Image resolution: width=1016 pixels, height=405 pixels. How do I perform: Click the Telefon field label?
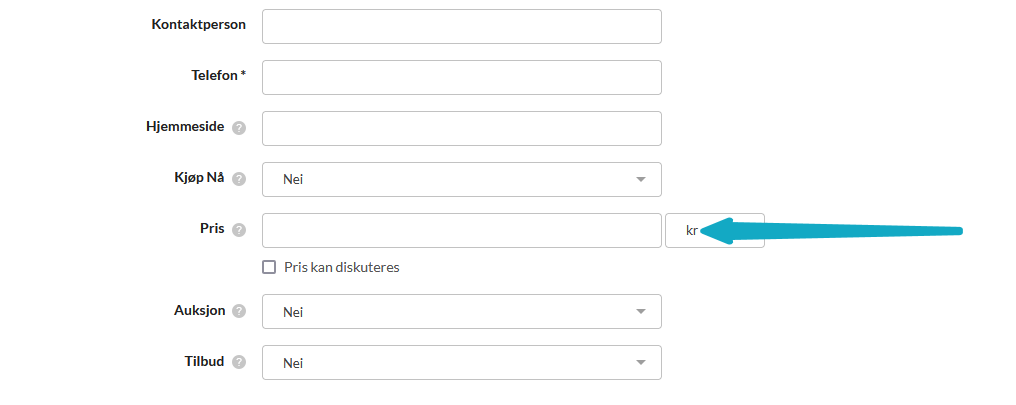coord(218,75)
